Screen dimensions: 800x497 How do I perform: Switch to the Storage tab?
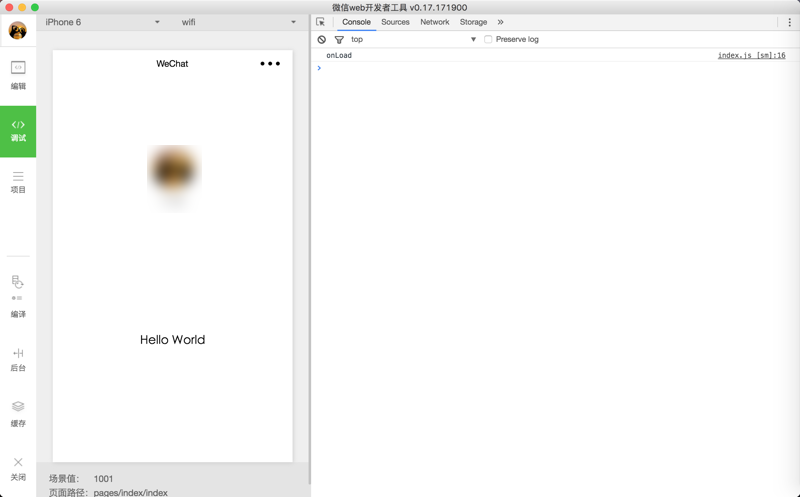(473, 22)
